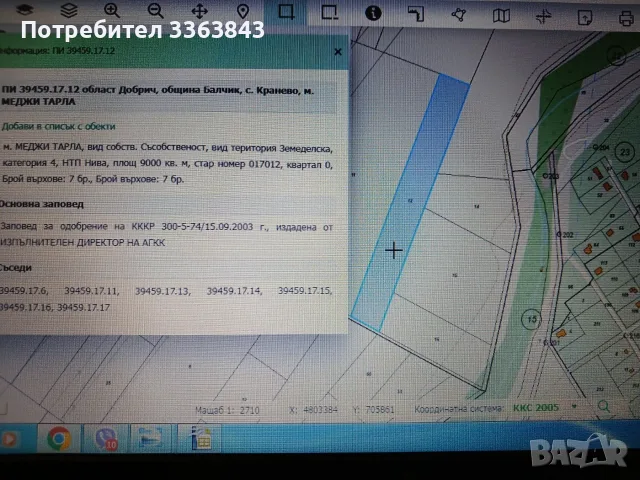Click neighbor parcel 39459.17.17
The image size is (640, 480).
84,307
